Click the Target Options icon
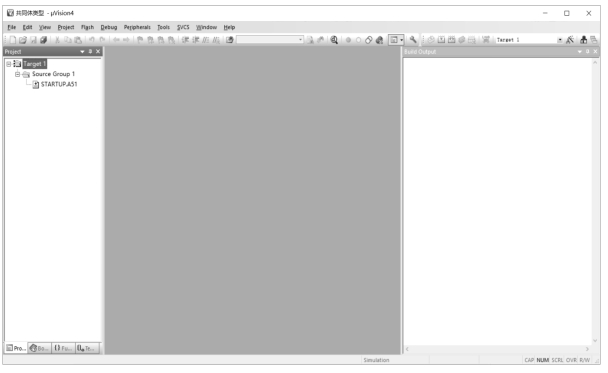Screen dimensions: 608x373 point(570,40)
